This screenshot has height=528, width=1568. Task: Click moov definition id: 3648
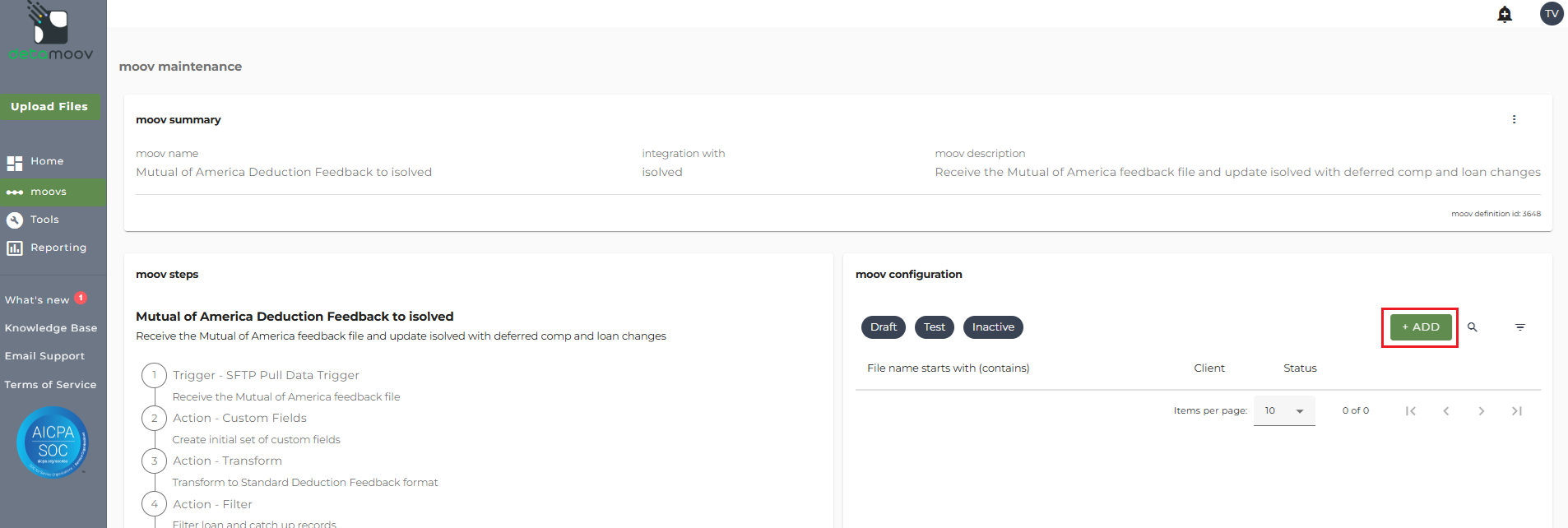click(1496, 214)
